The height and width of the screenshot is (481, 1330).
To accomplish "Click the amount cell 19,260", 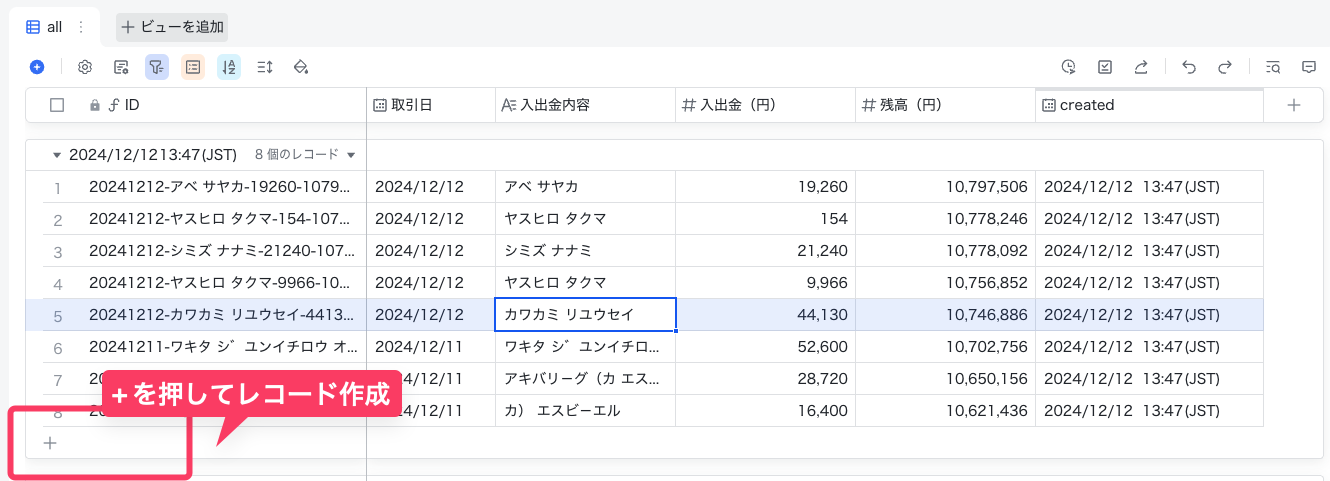I will pyautogui.click(x=765, y=187).
